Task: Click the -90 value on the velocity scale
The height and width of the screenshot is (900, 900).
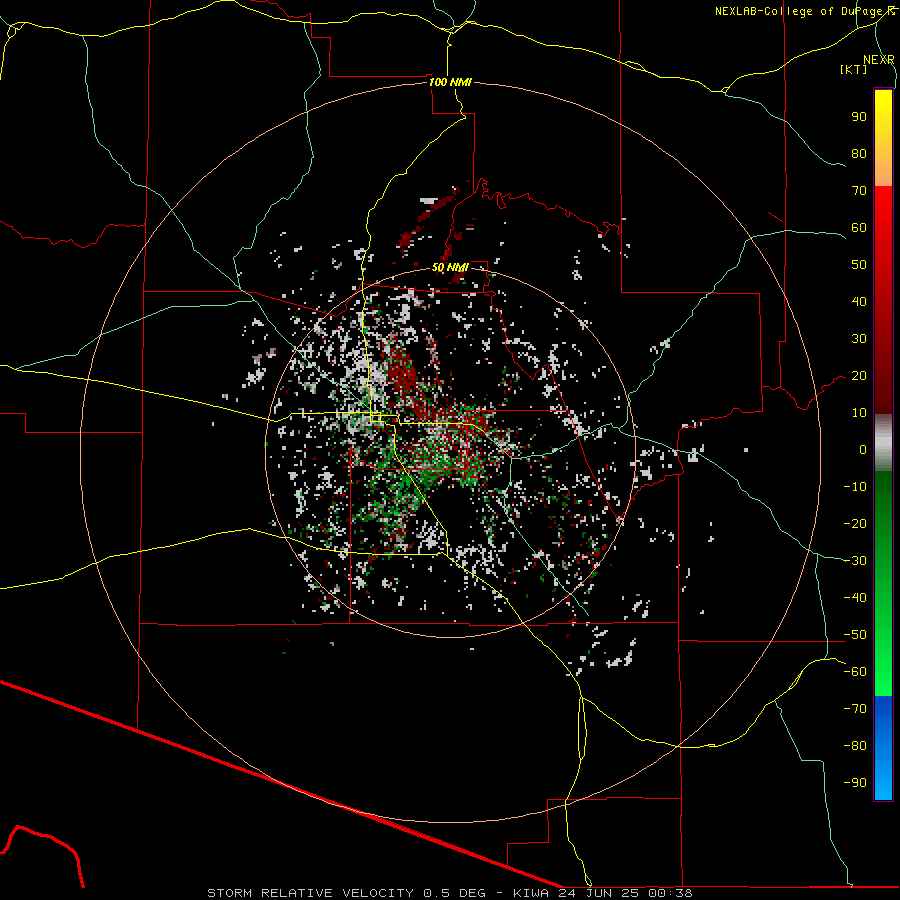Action: (x=855, y=783)
